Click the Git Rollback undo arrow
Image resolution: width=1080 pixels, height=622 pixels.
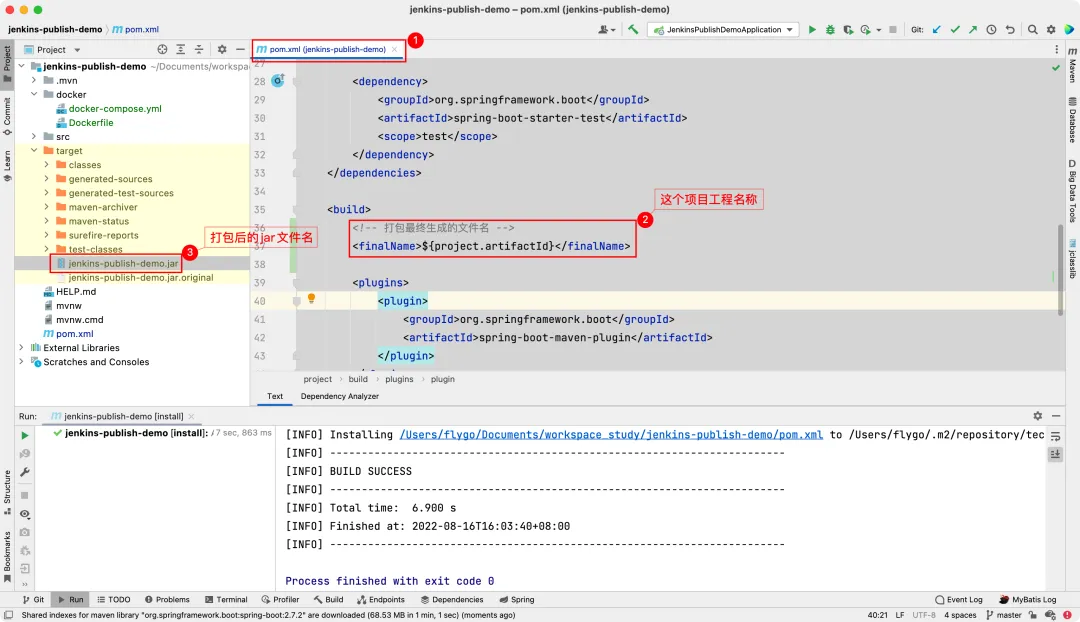[x=1010, y=30]
